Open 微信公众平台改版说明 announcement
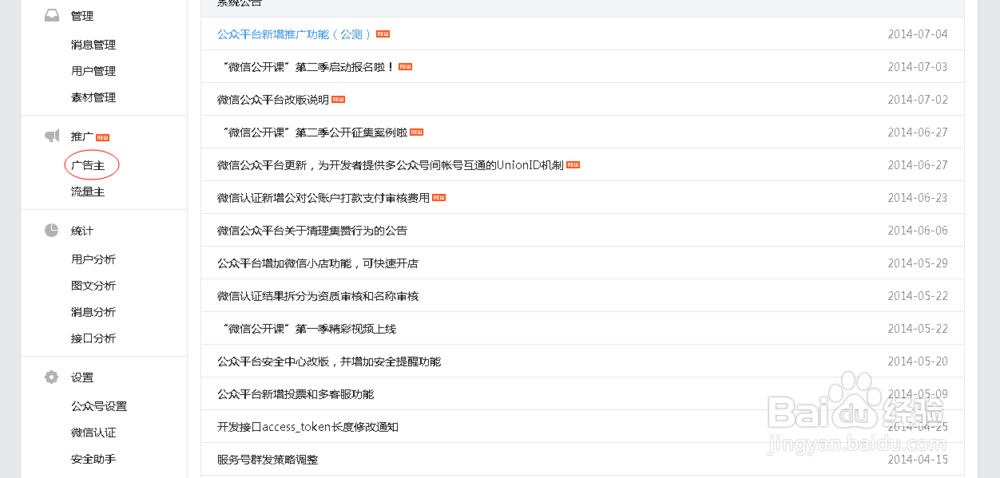The image size is (1000, 478). coord(273,99)
